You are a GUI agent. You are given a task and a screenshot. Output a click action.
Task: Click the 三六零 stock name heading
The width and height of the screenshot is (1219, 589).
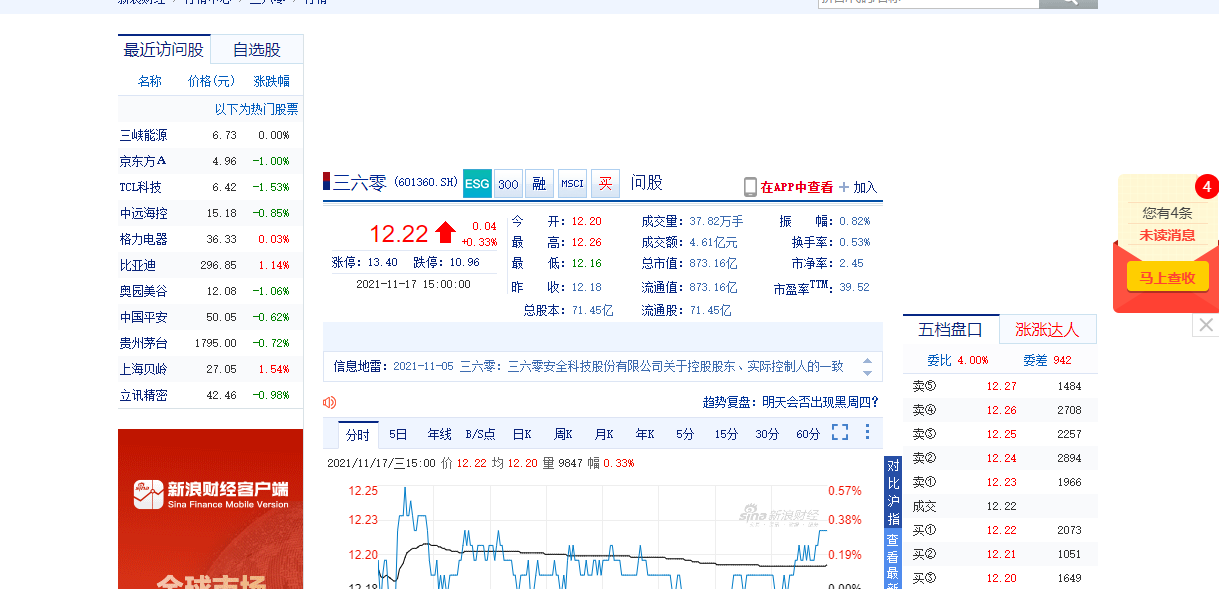pos(360,182)
